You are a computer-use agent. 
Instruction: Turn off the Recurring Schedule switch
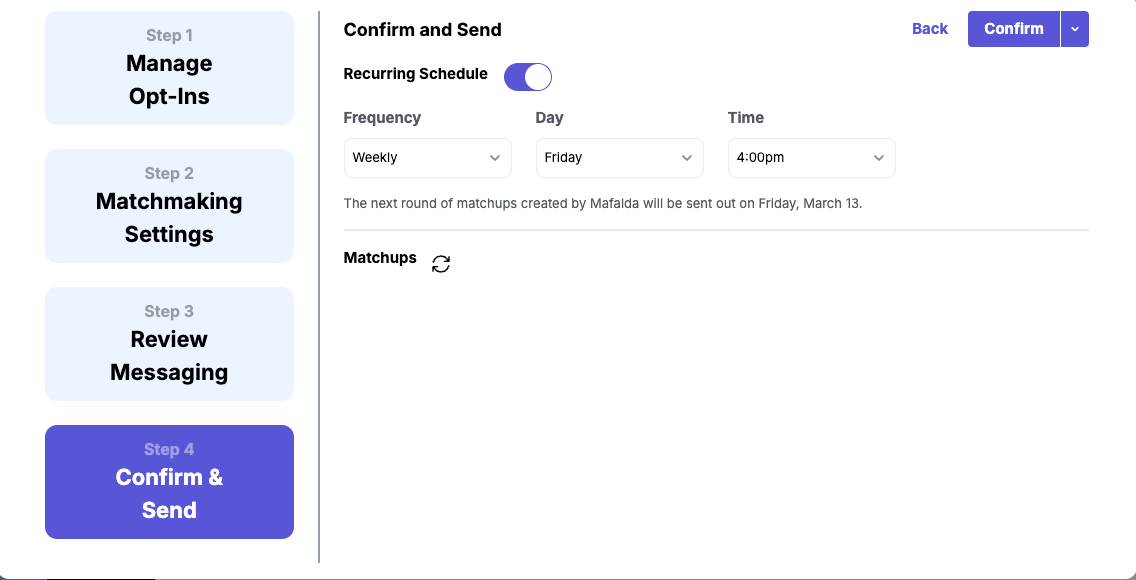pos(527,77)
